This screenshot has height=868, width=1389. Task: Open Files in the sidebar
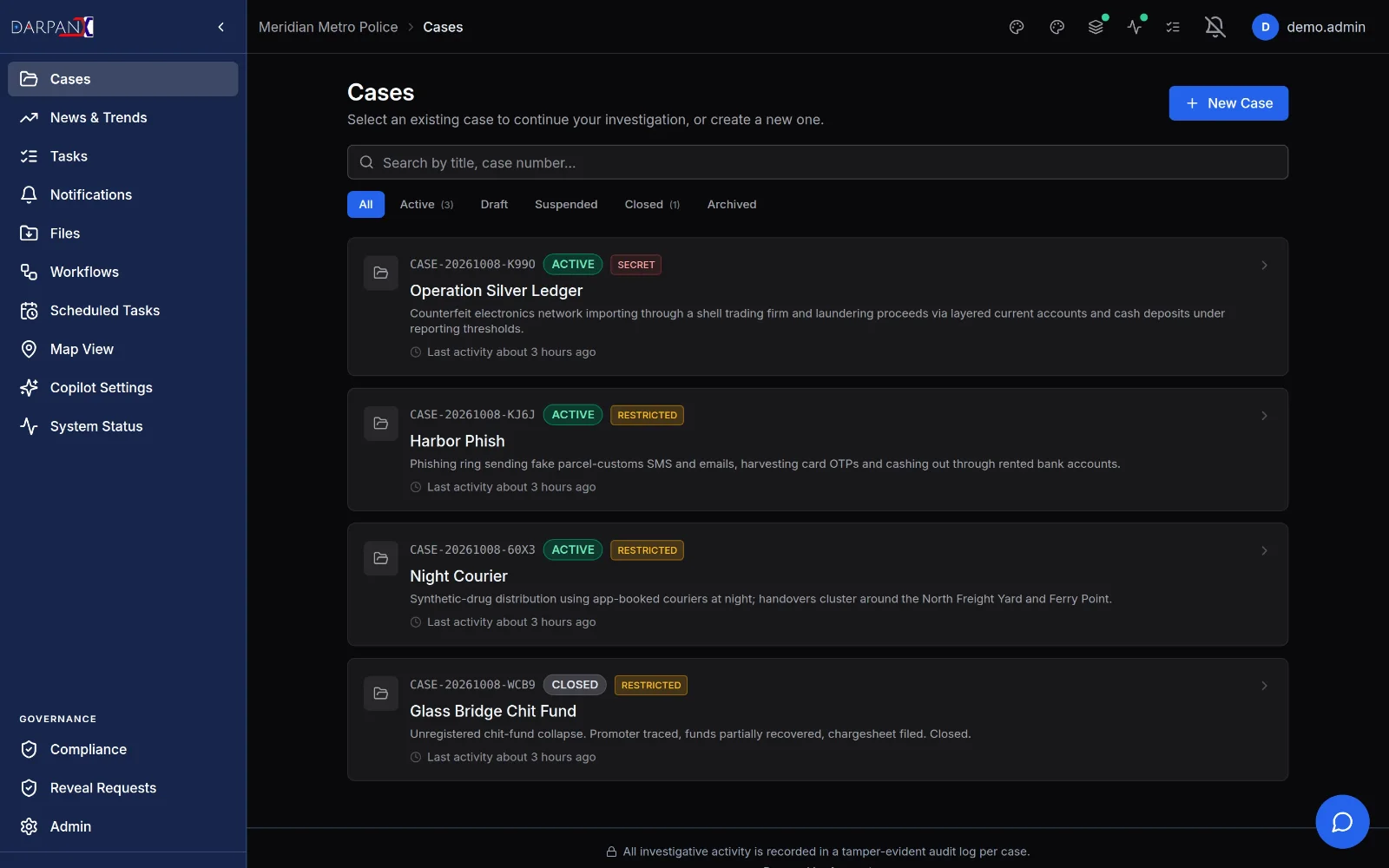click(123, 233)
